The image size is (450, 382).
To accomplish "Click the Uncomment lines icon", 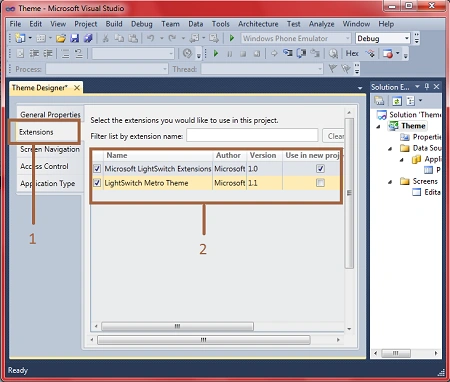I will (x=79, y=53).
